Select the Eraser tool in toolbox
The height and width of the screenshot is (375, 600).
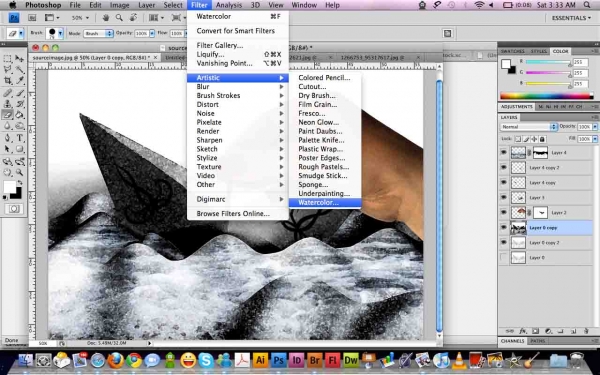[x=7, y=114]
